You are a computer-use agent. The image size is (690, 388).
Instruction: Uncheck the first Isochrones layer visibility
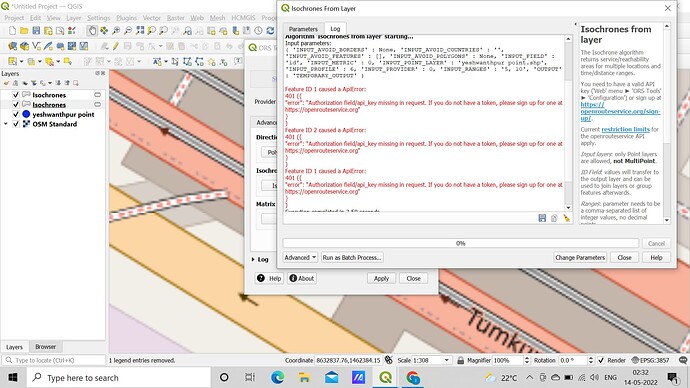16,95
